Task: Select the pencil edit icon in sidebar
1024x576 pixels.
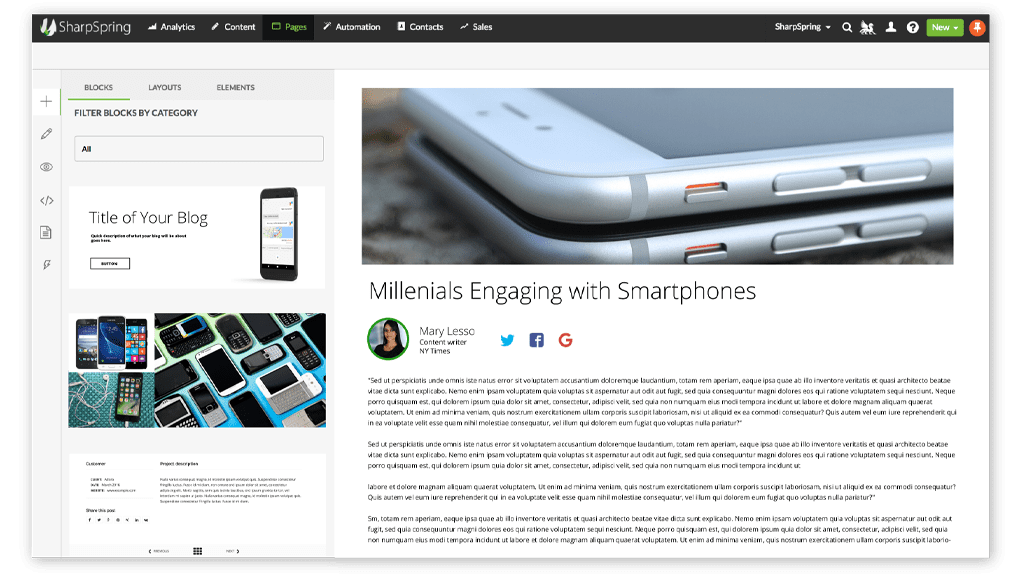Action: coord(46,134)
